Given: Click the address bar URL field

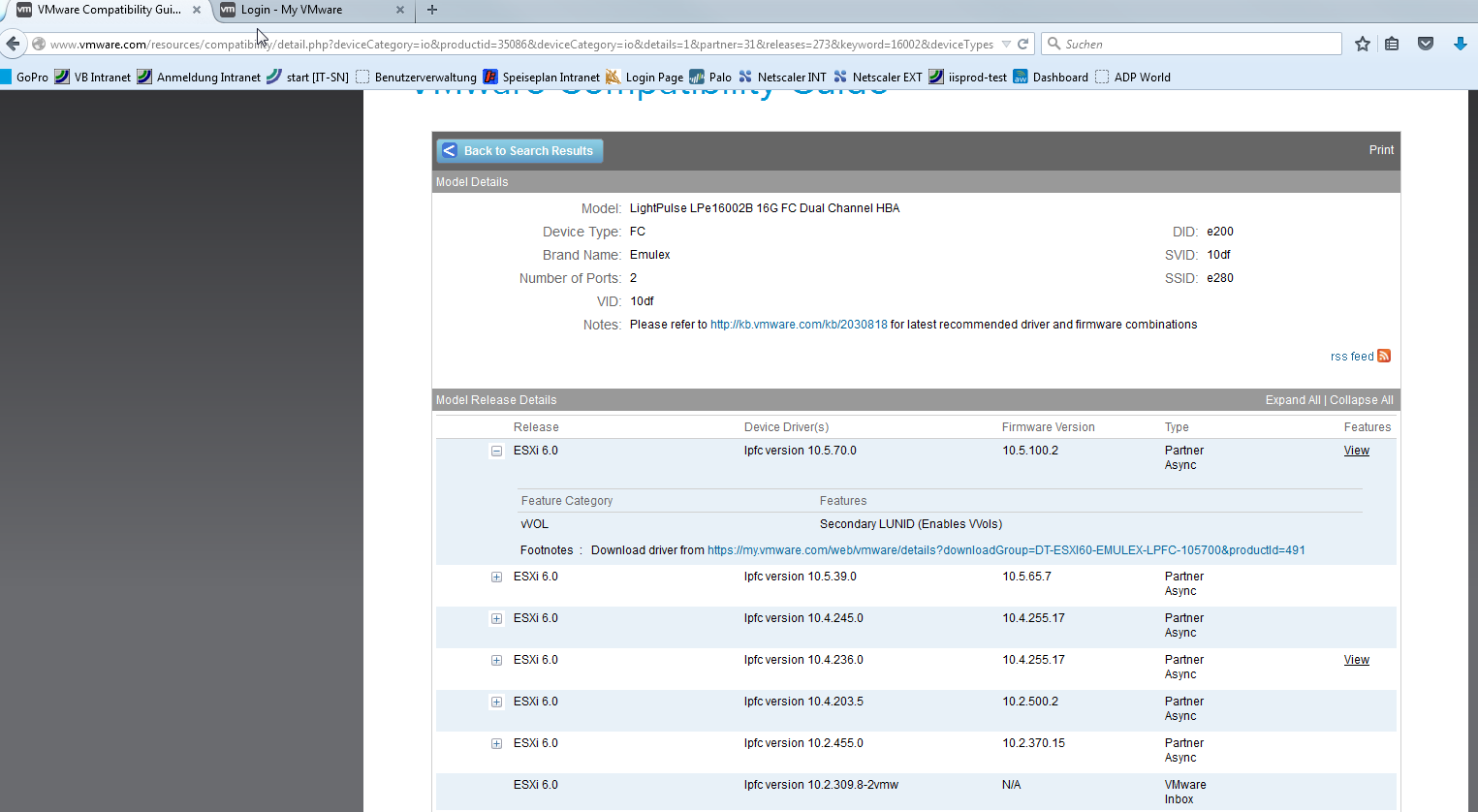Looking at the screenshot, I should [521, 44].
